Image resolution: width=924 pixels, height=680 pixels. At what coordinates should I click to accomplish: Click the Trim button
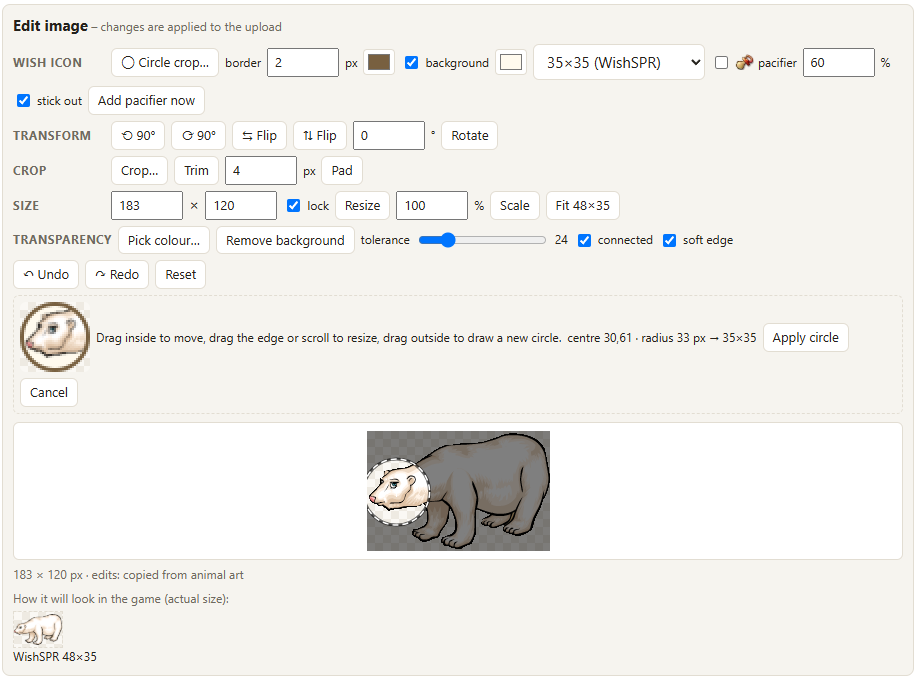pos(196,171)
